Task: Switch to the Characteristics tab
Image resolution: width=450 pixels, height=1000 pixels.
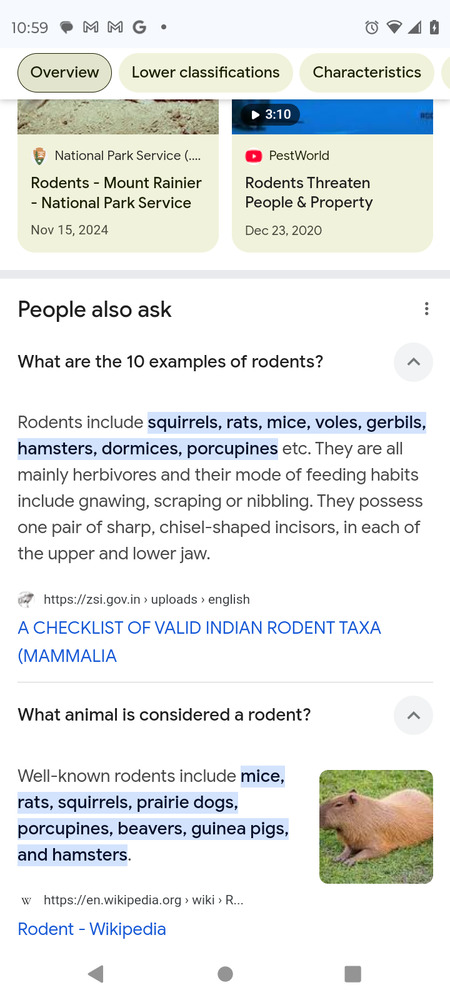Action: pos(367,73)
